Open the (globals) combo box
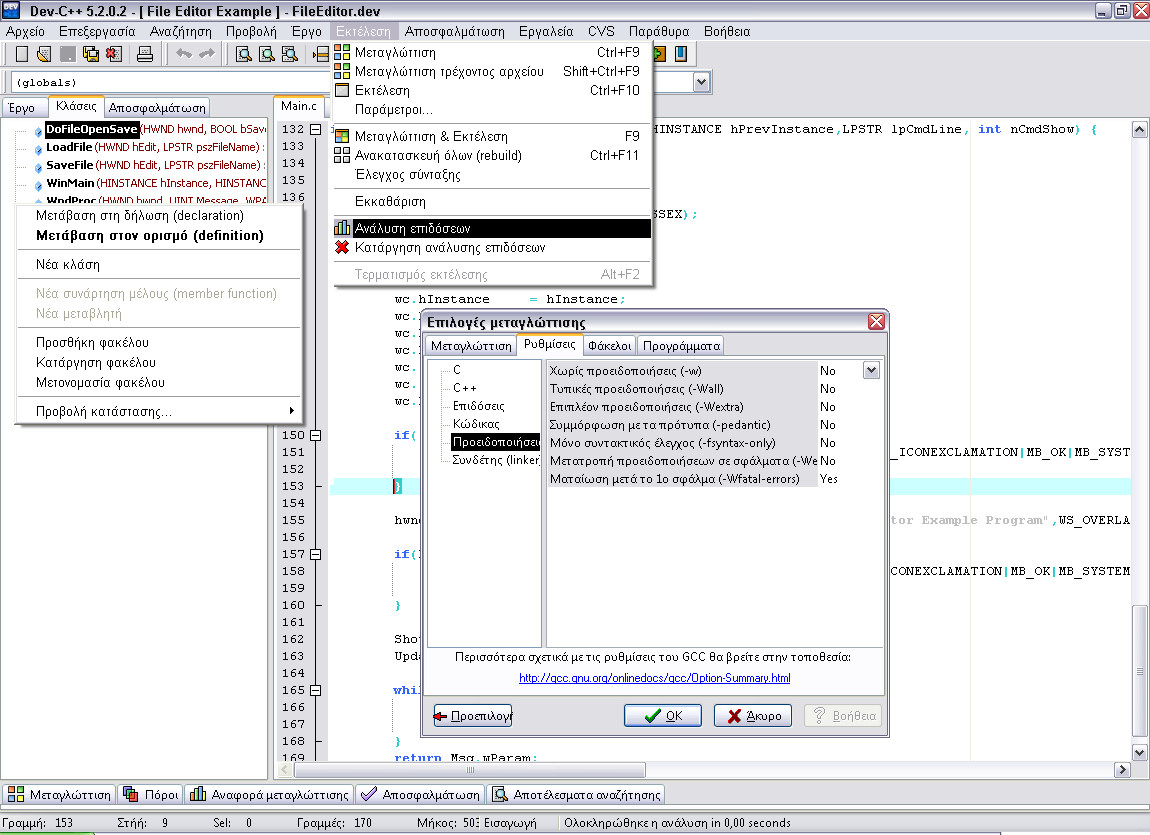Screen dimensions: 1150x835 [x=169, y=82]
